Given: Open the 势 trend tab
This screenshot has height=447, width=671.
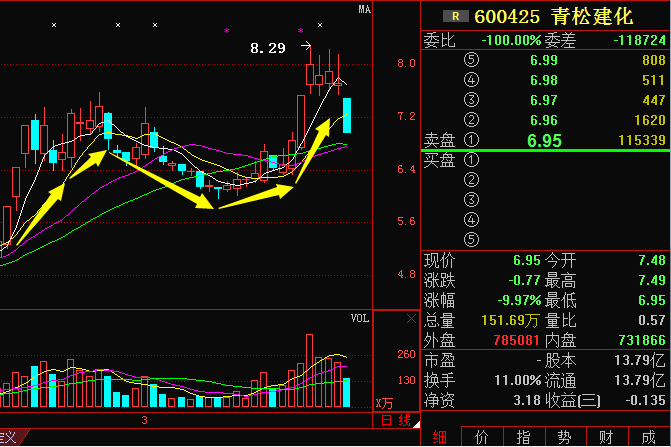Looking at the screenshot, I should 565,437.
